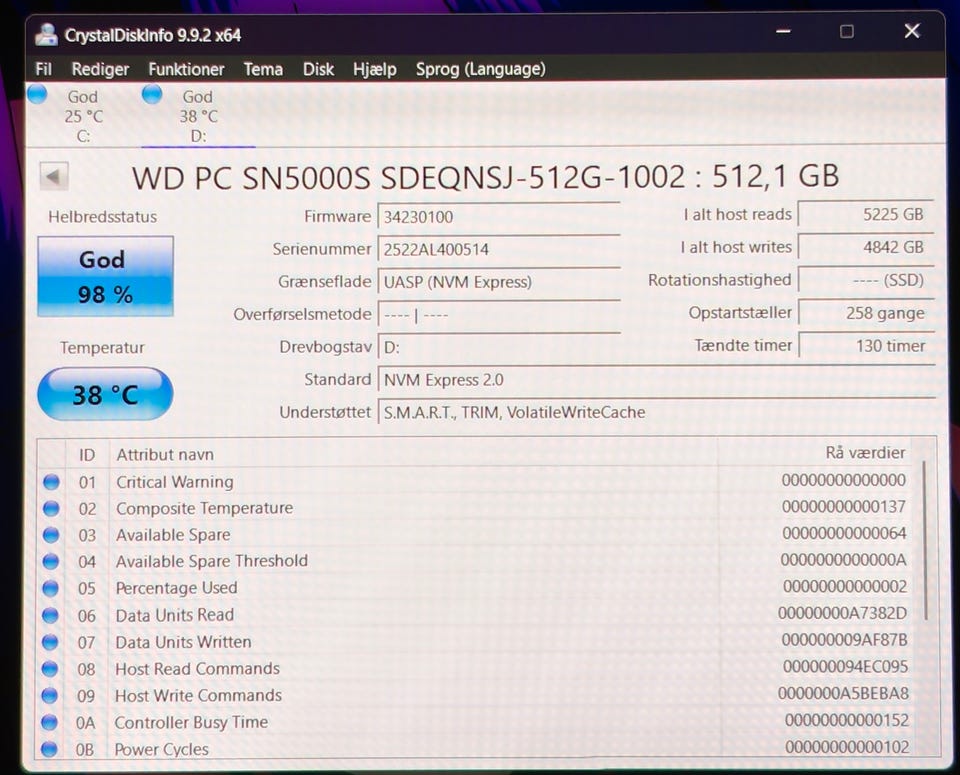Click status orb beside Critical Warning

[x=51, y=482]
